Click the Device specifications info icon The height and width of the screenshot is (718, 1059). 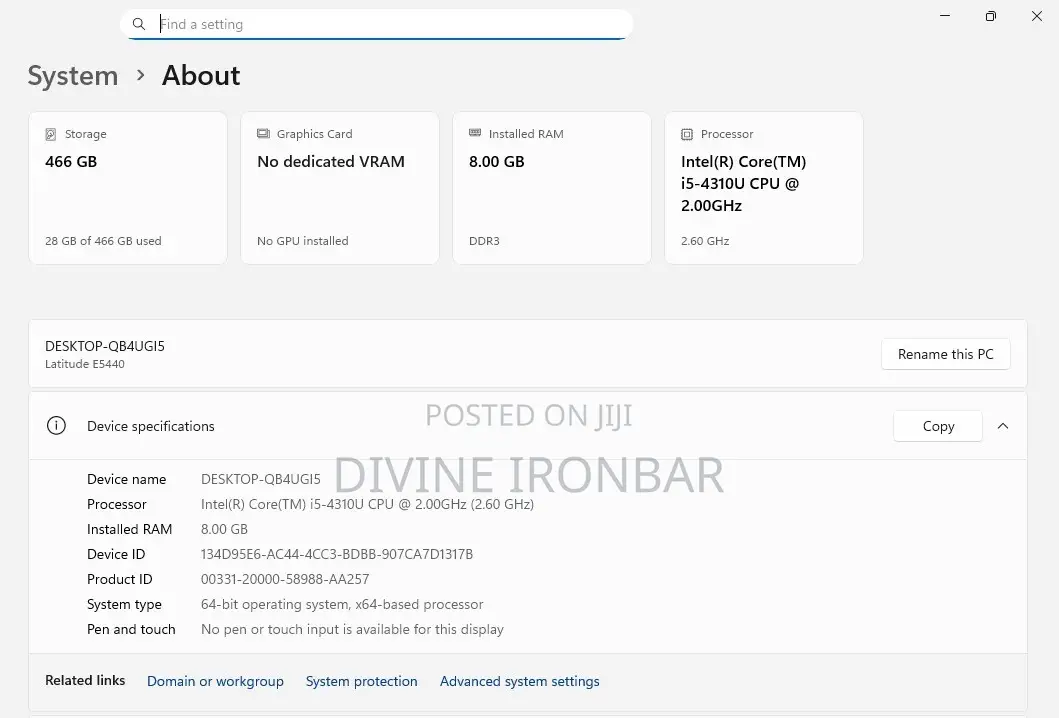point(56,426)
